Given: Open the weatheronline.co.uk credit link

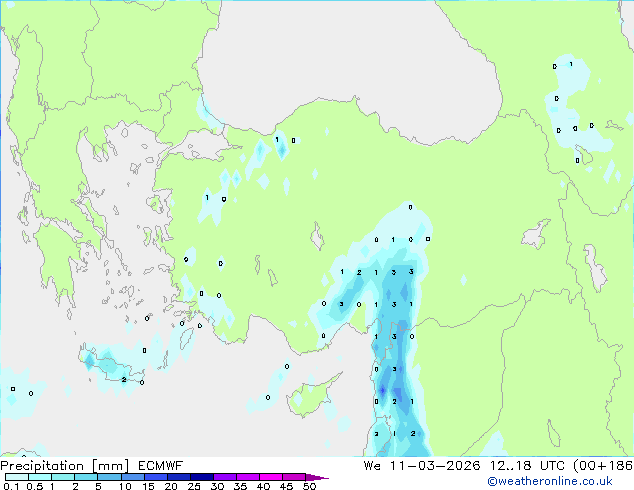Looking at the screenshot, I should 550,481.
